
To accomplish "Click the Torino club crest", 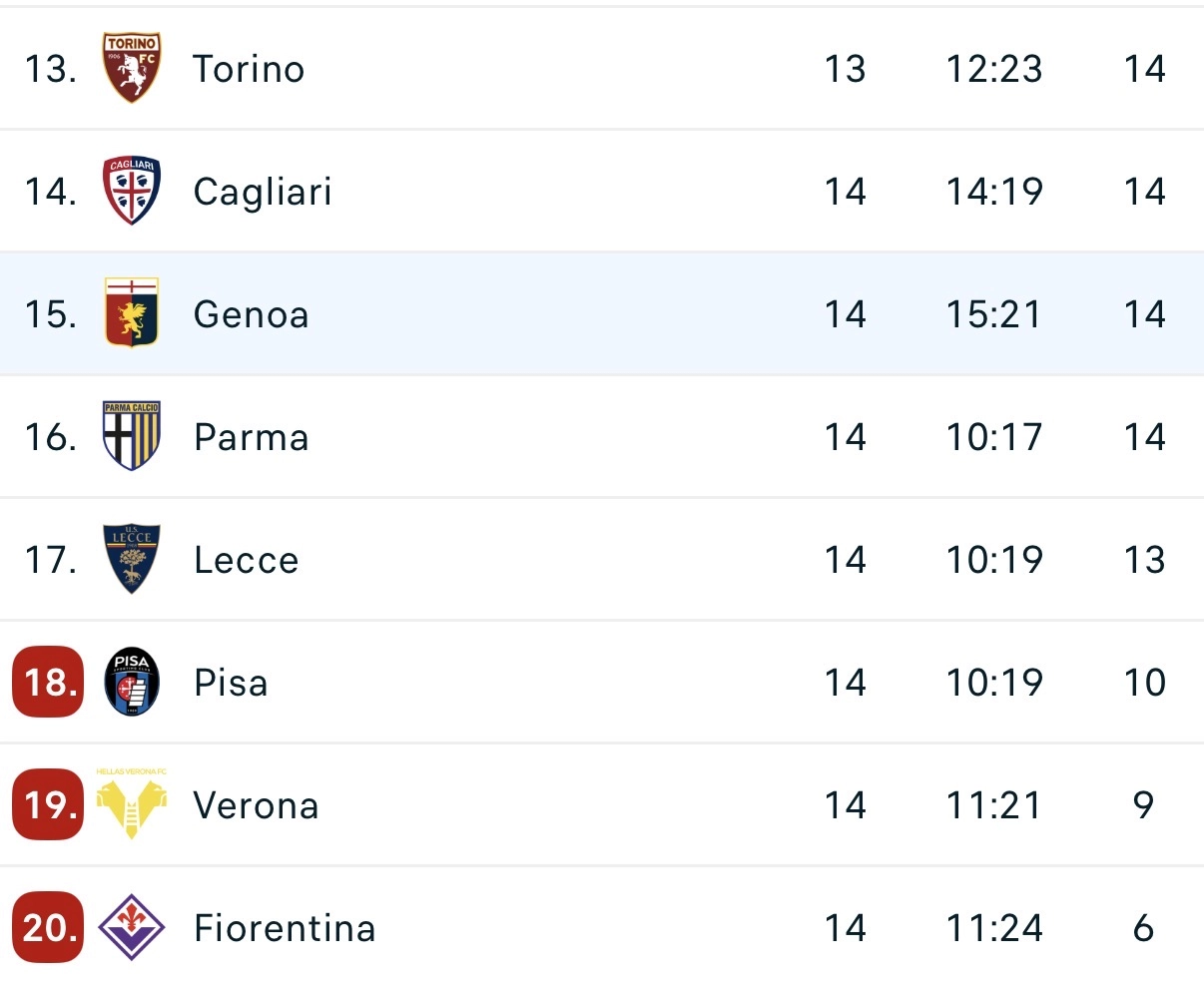I will (132, 68).
